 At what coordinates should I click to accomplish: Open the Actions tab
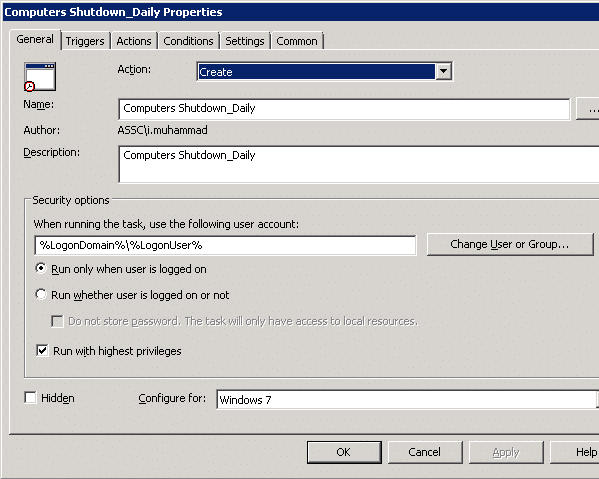pyautogui.click(x=134, y=41)
